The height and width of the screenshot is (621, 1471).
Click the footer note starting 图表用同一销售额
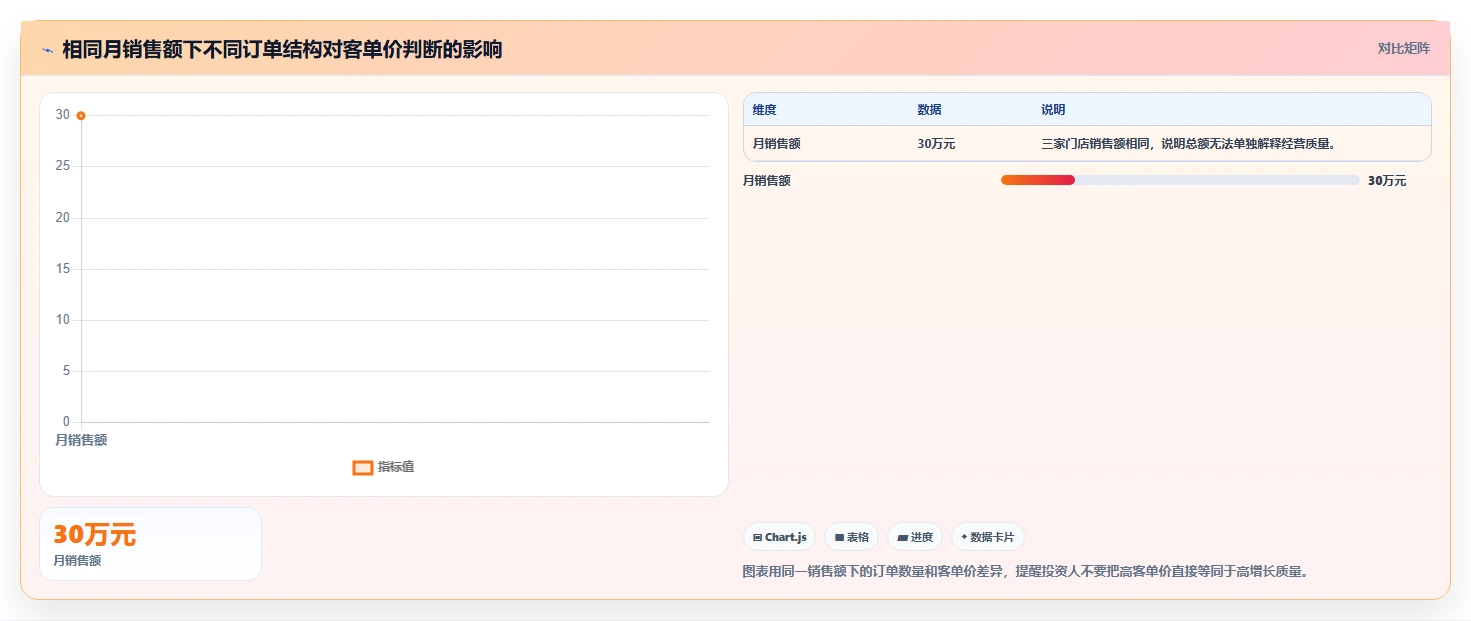point(1026,572)
